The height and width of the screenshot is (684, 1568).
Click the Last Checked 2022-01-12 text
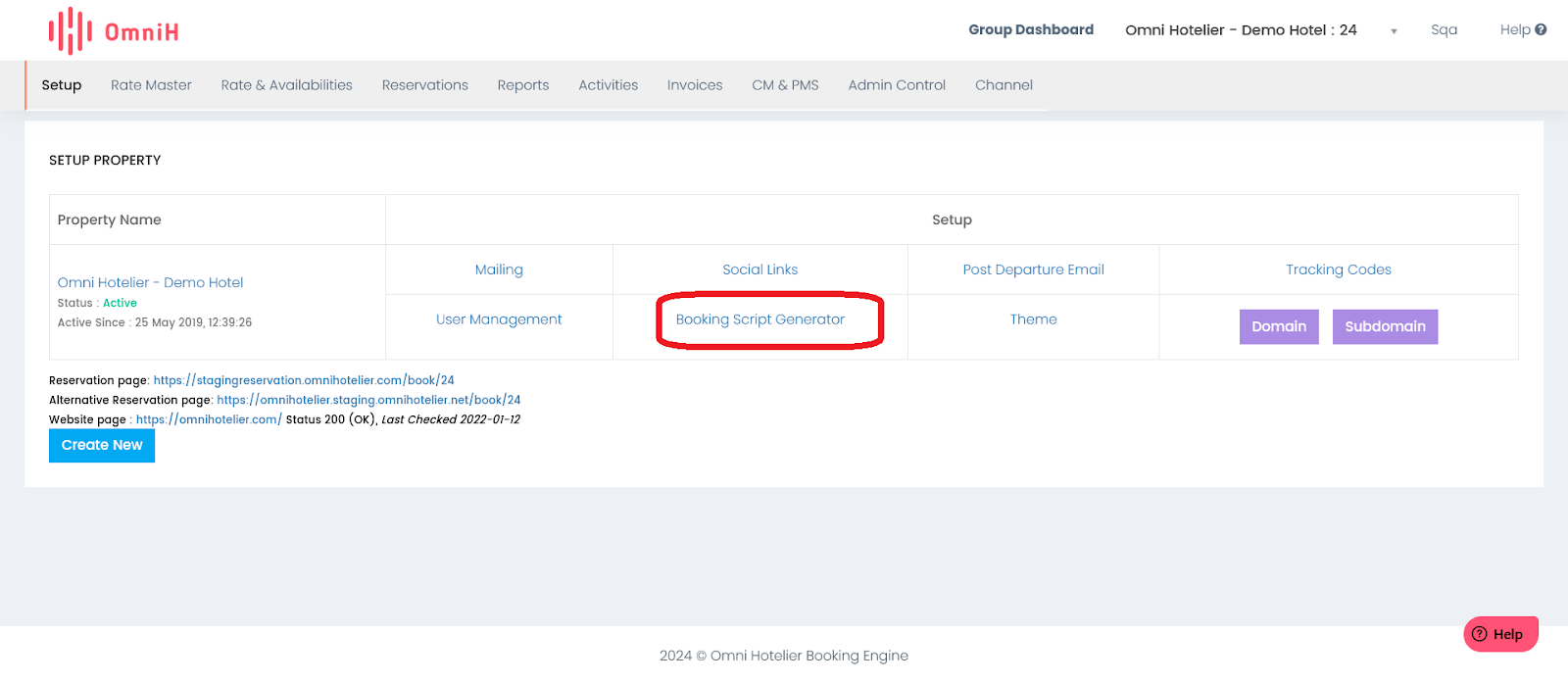(x=451, y=419)
